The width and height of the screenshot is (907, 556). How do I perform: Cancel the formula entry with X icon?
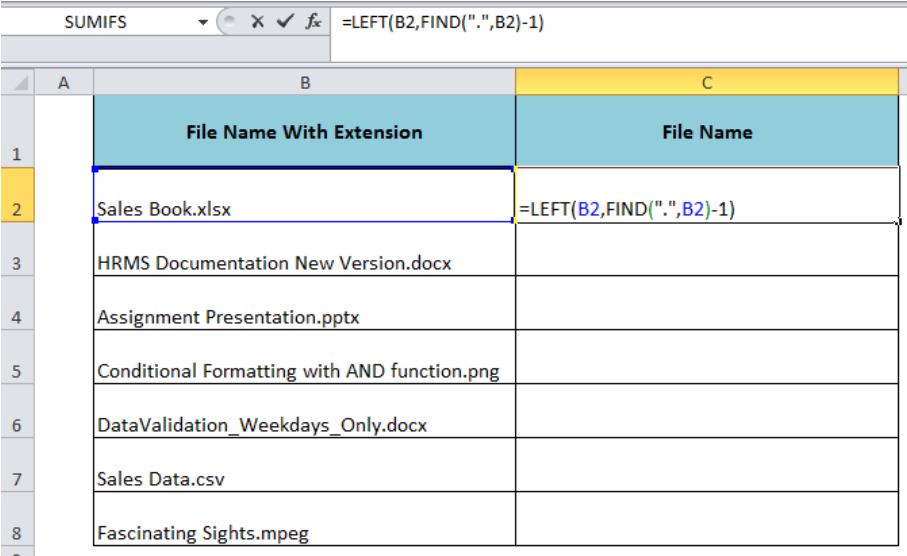[257, 22]
